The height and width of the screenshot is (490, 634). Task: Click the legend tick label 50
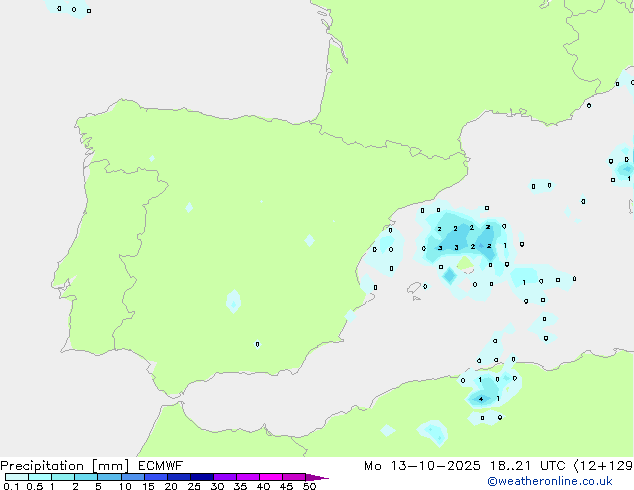click(x=309, y=487)
